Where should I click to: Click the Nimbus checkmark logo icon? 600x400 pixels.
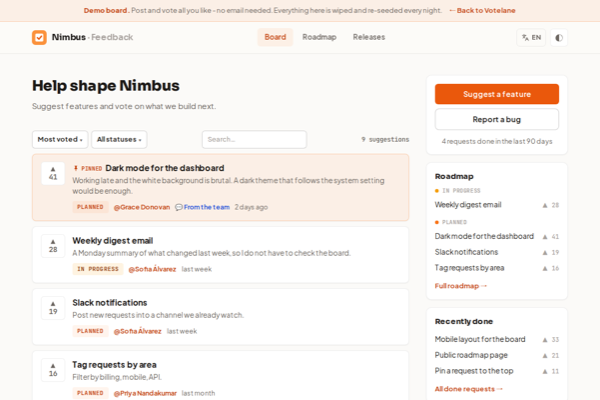click(39, 38)
